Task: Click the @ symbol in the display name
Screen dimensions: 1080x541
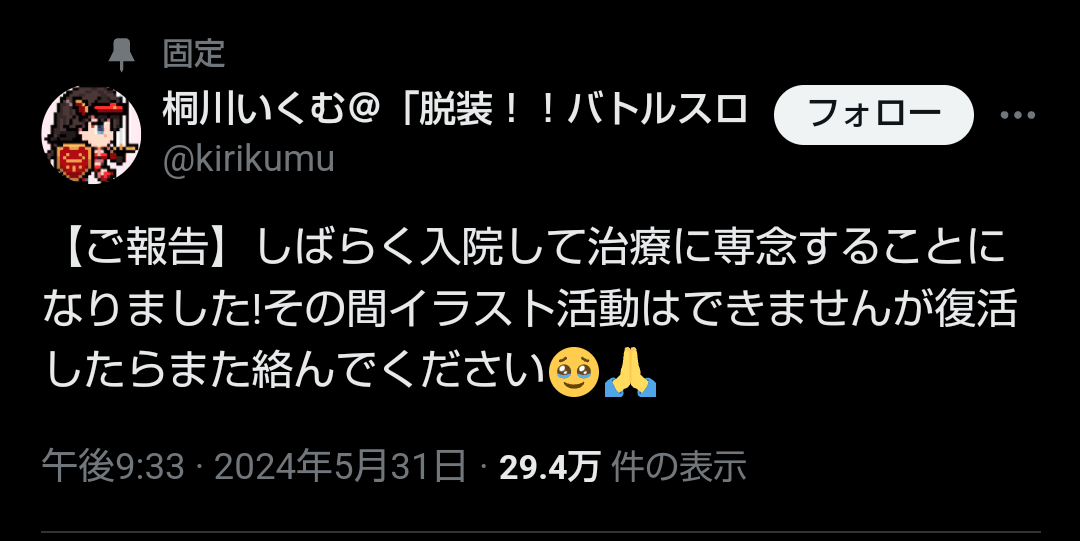Action: [363, 111]
